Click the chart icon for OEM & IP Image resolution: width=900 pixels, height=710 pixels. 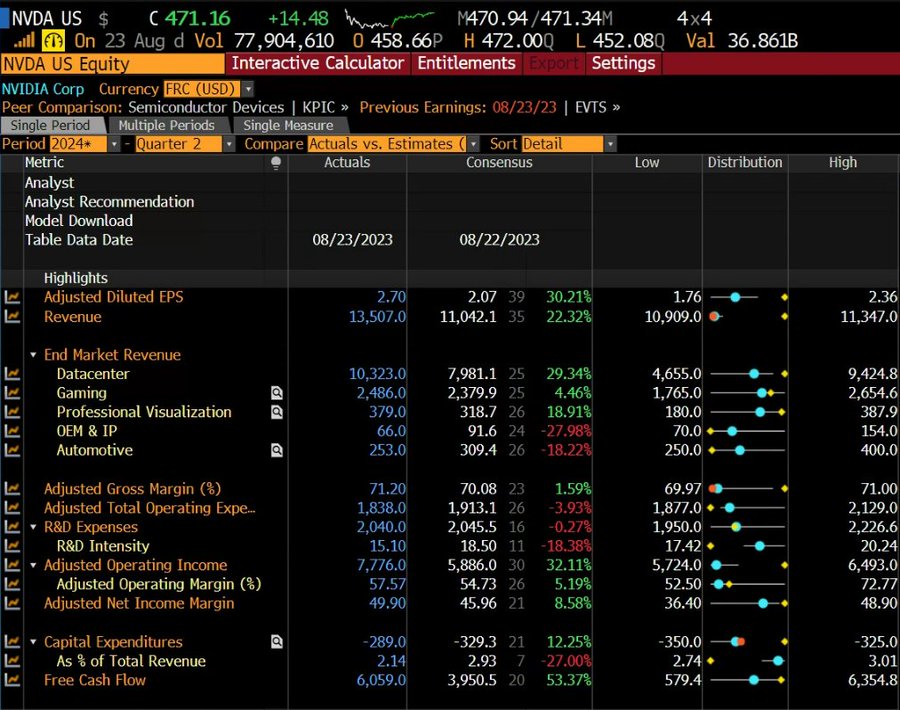coord(11,431)
